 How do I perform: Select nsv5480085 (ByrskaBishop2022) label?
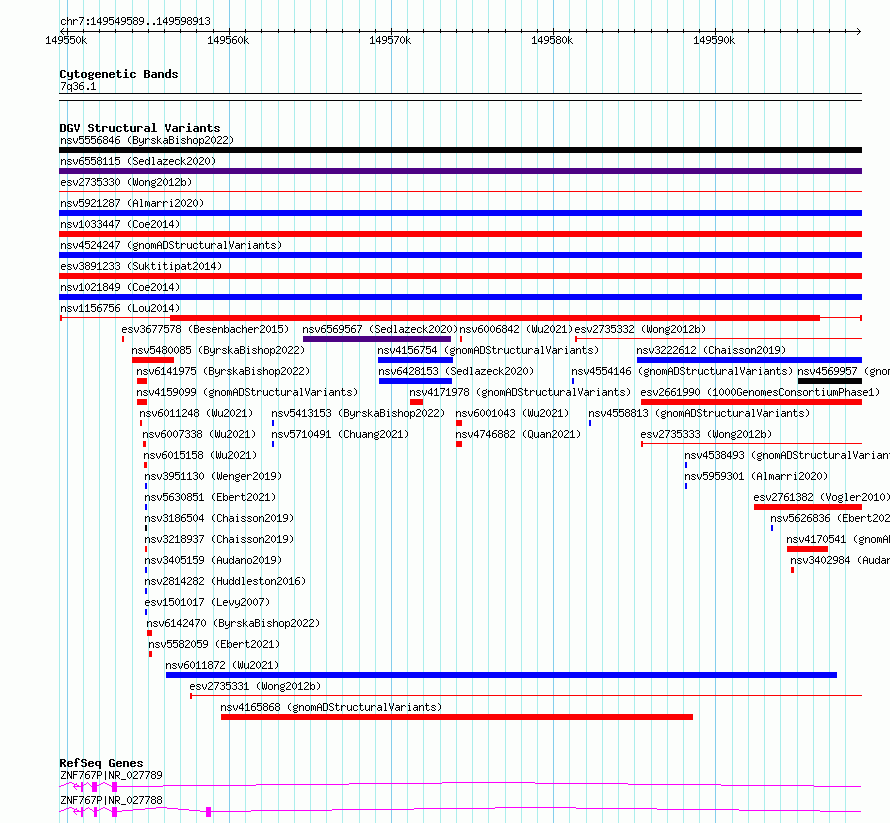click(x=218, y=350)
